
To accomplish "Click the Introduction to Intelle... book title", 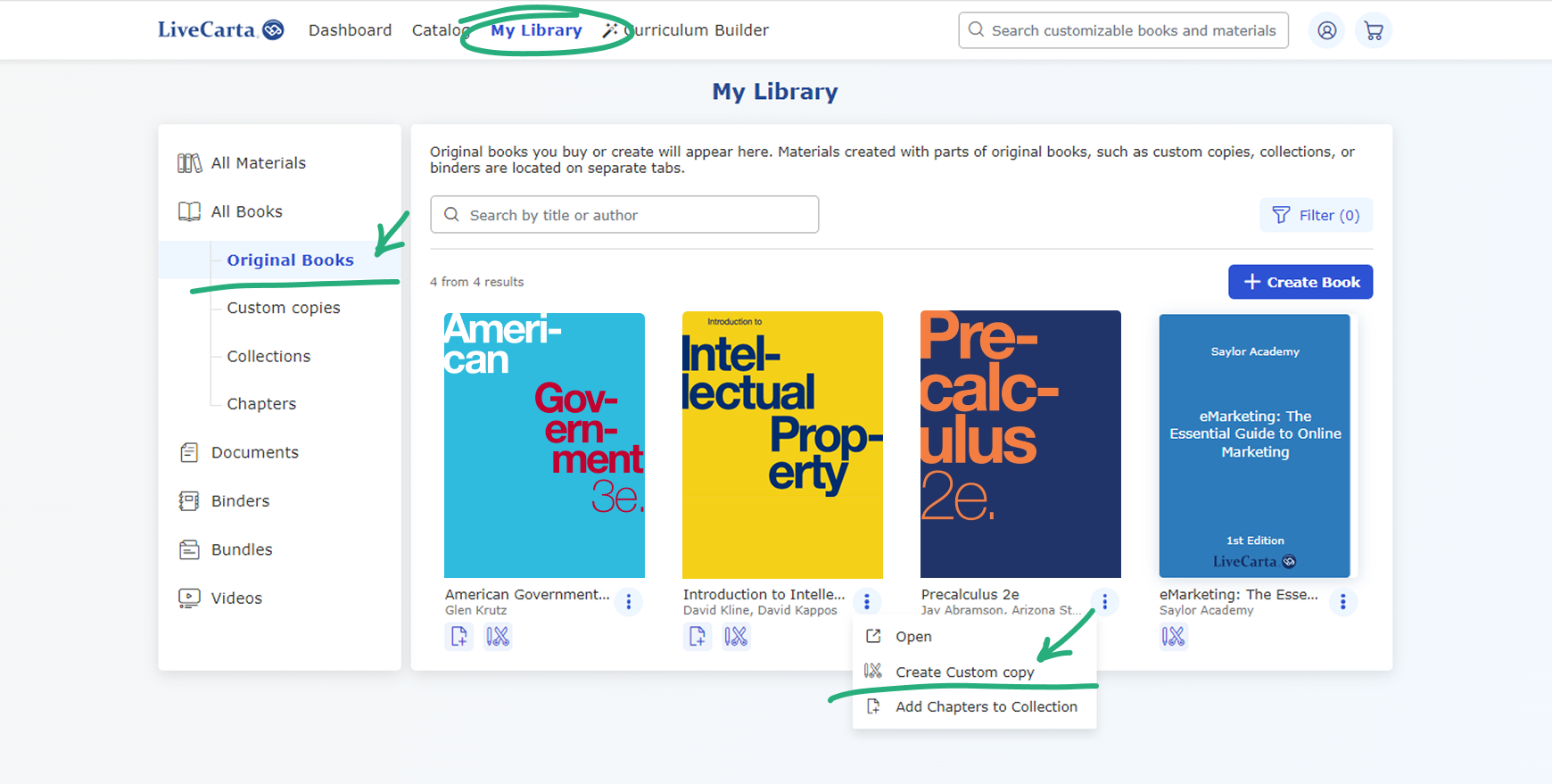I will [x=764, y=594].
